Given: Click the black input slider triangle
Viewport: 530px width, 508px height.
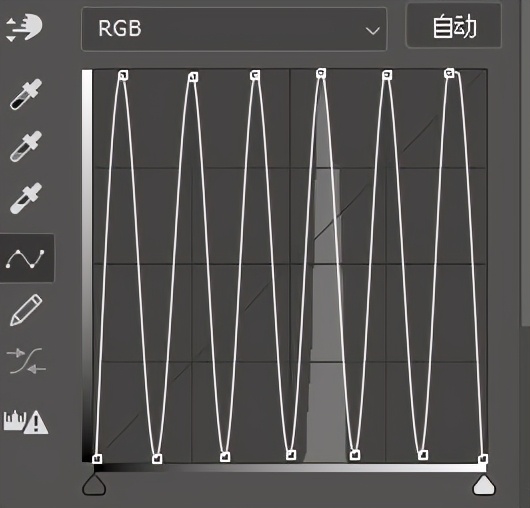Looking at the screenshot, I should (94, 485).
